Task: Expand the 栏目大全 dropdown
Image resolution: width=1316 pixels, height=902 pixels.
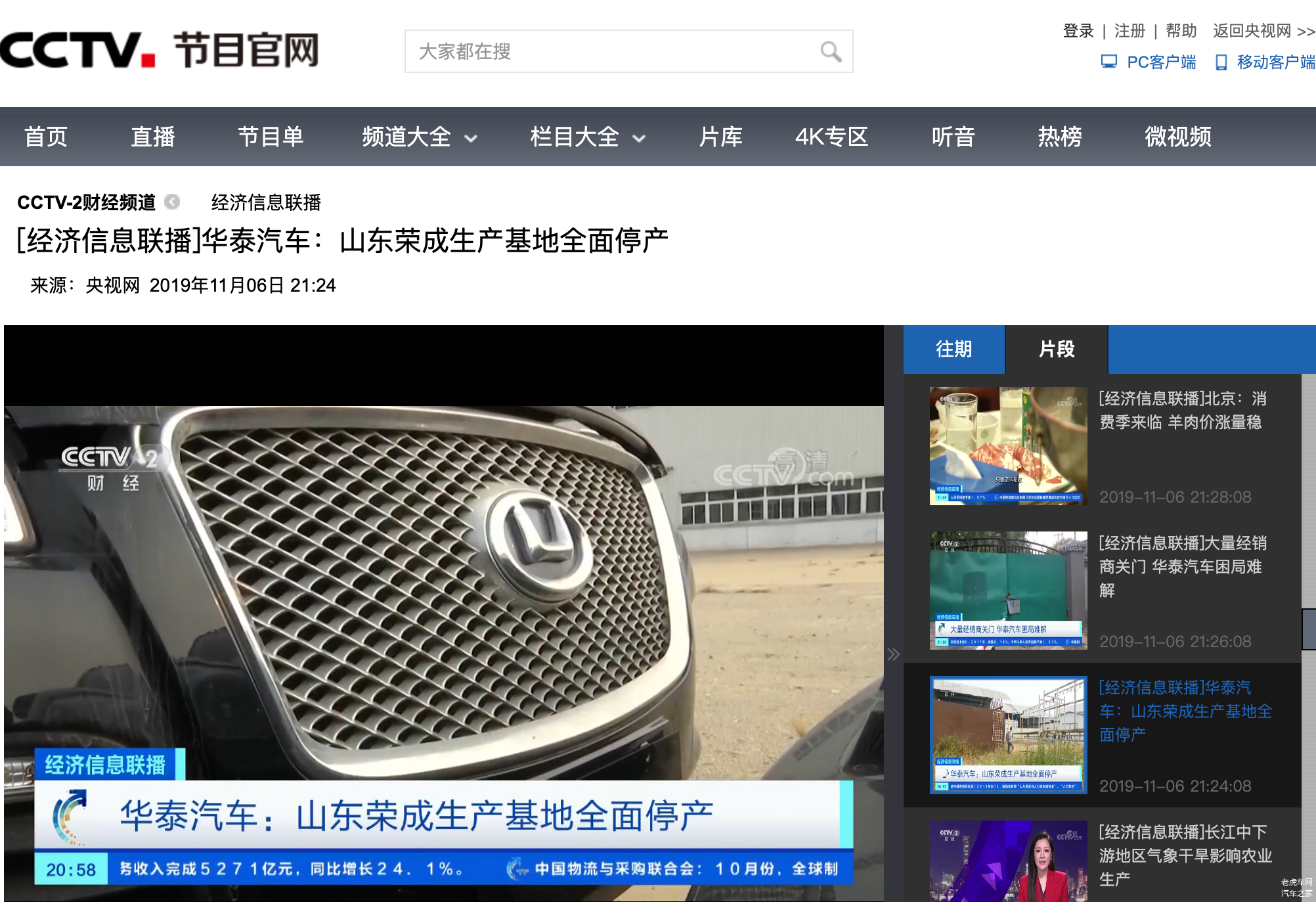Action: 587,137
